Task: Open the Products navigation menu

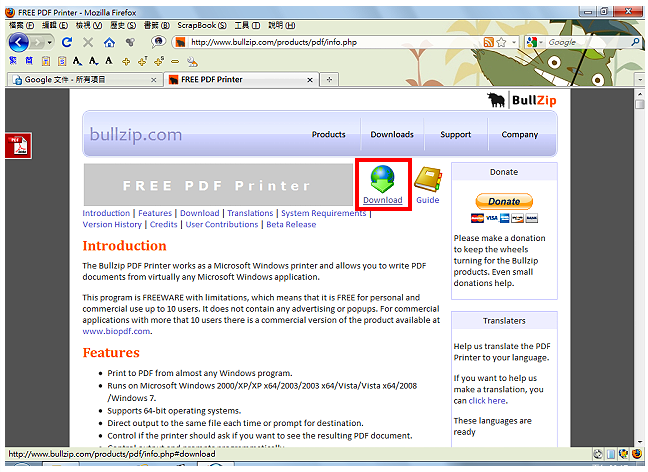Action: 329,134
